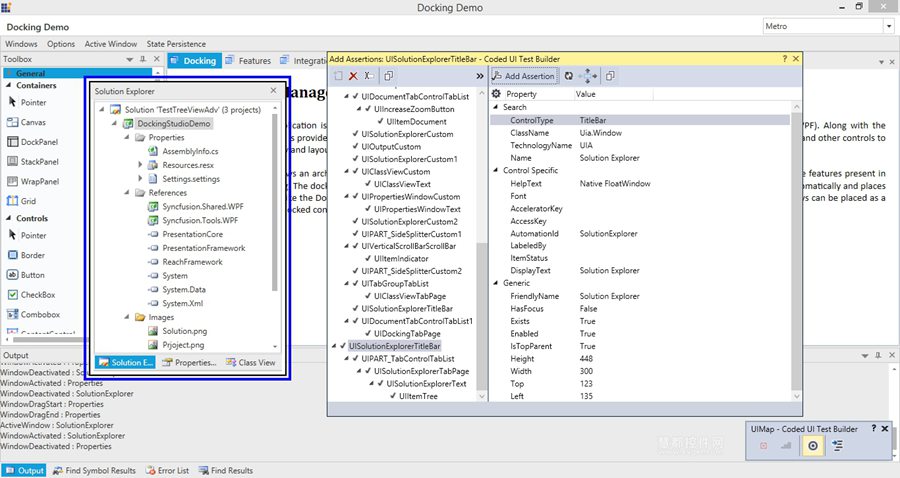Select the WrapPanel item in Toolbox

point(33,181)
